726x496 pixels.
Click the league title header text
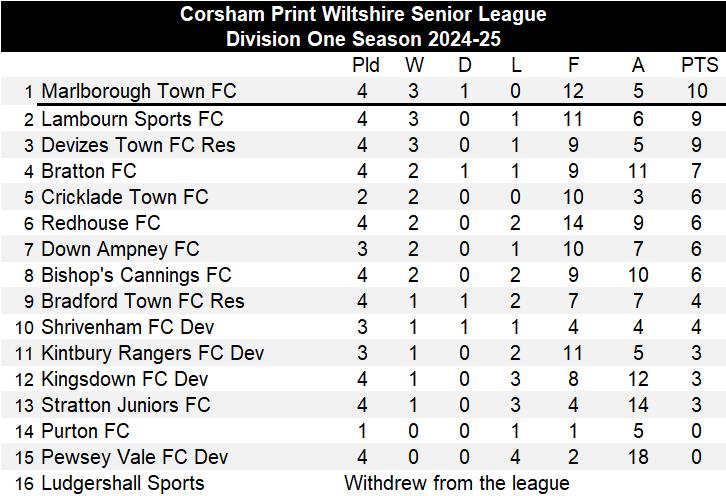pyautogui.click(x=363, y=15)
